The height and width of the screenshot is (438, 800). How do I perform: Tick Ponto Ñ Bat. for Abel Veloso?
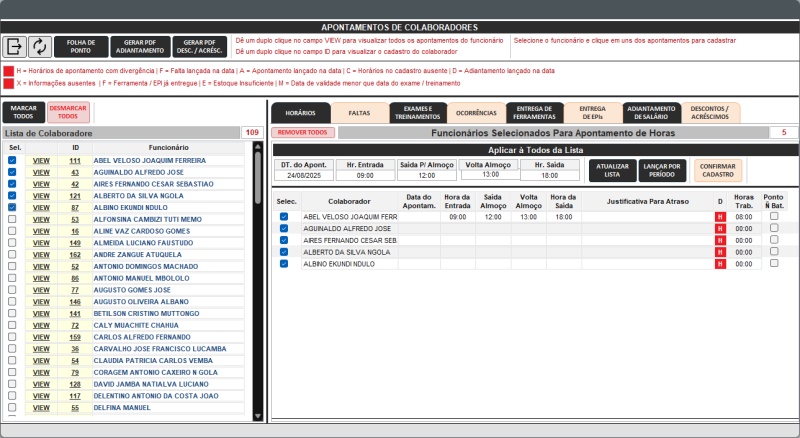tap(774, 216)
